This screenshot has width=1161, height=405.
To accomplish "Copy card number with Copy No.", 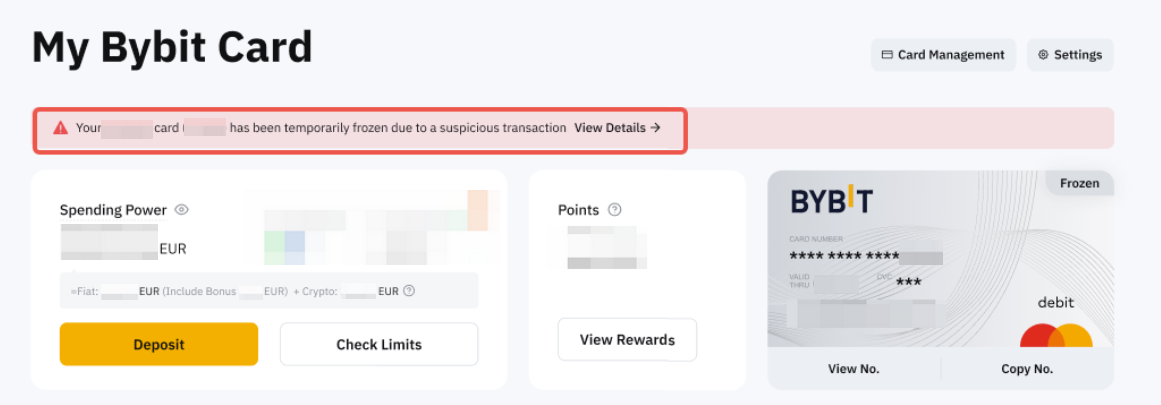I will (x=1027, y=369).
